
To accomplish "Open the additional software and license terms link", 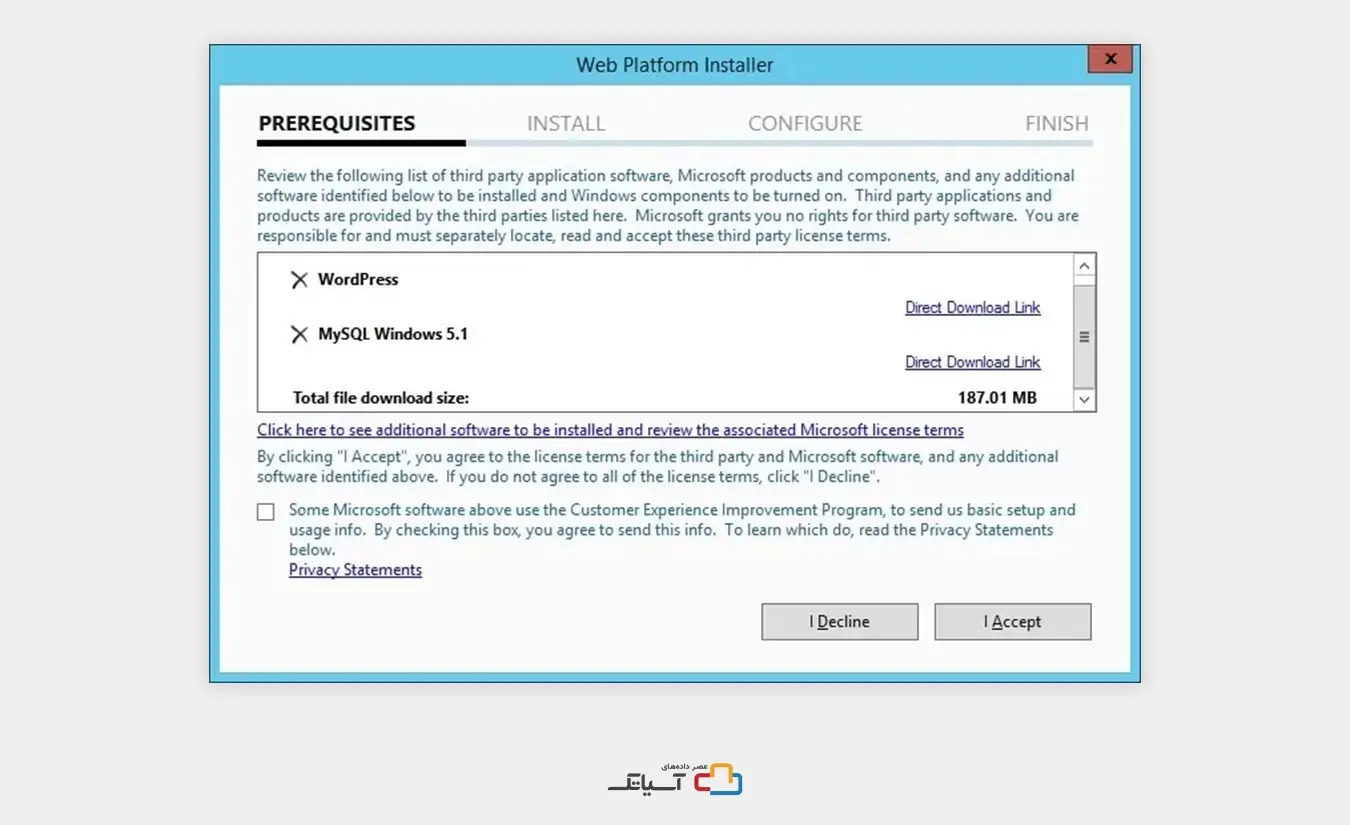I will 610,430.
